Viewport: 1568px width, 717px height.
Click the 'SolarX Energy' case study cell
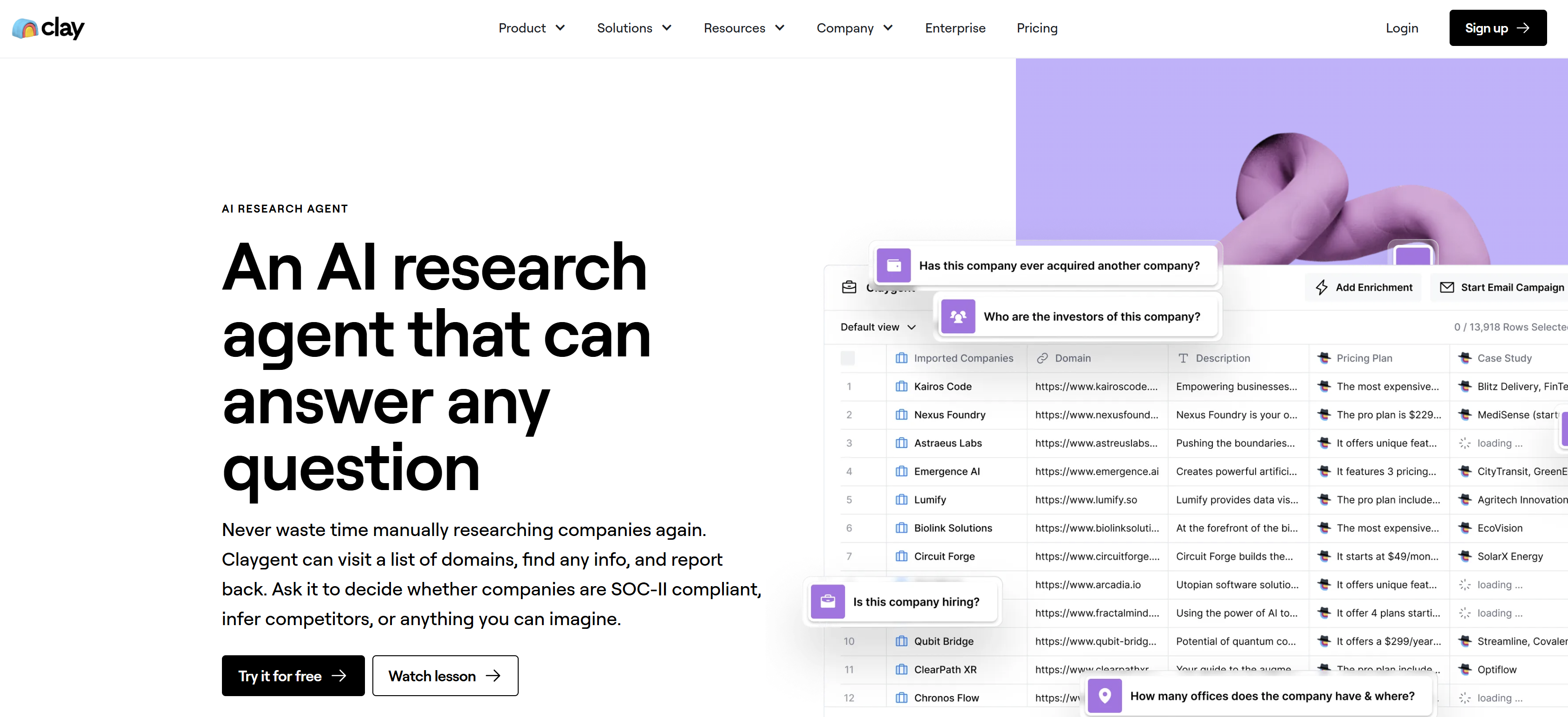(1509, 556)
